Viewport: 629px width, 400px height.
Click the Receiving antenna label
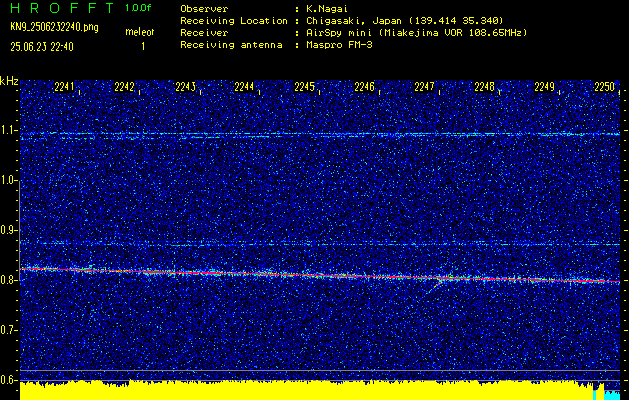click(x=231, y=45)
